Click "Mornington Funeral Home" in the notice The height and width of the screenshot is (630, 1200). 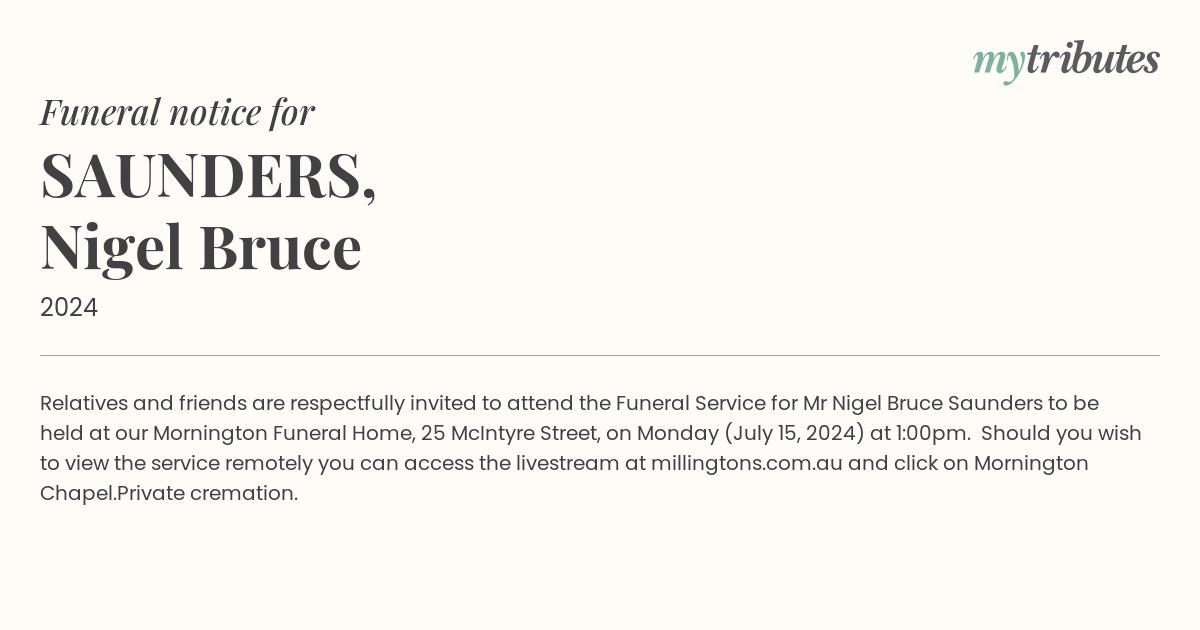283,434
